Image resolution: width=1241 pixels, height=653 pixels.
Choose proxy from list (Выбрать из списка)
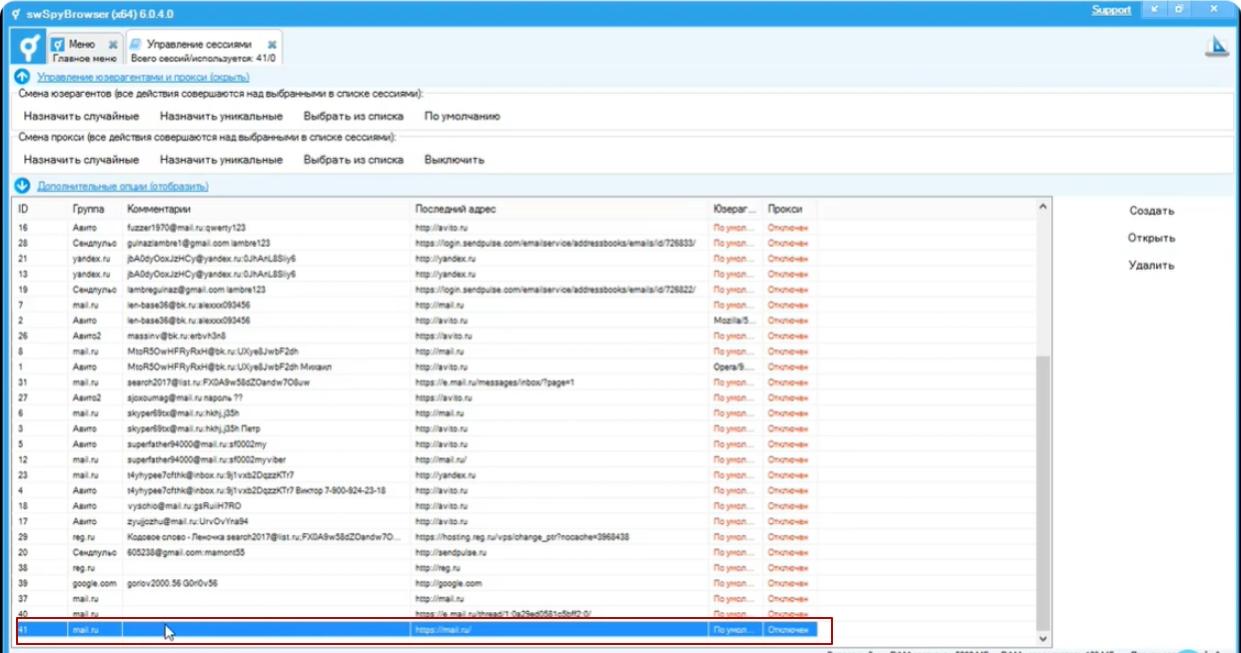coord(353,159)
